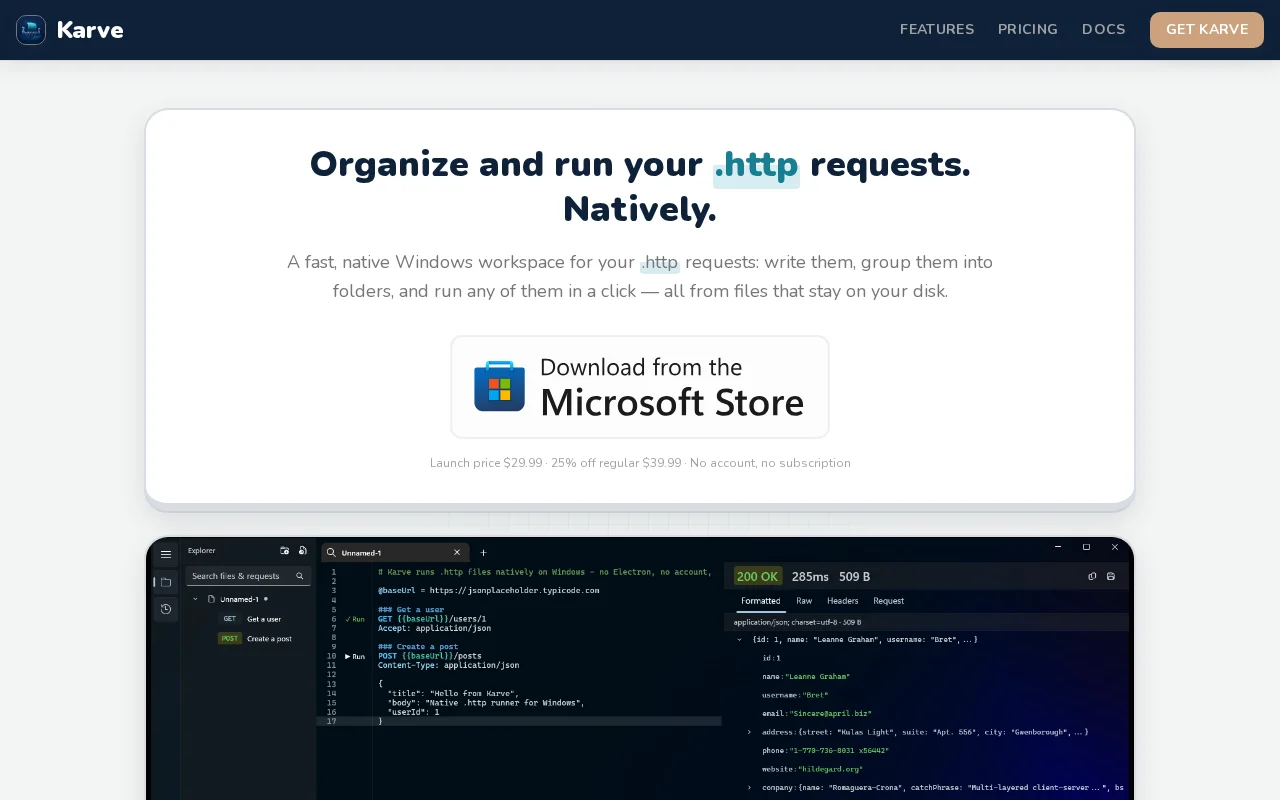This screenshot has width=1280, height=800.
Task: Switch to the Request response tab
Action: pos(889,601)
